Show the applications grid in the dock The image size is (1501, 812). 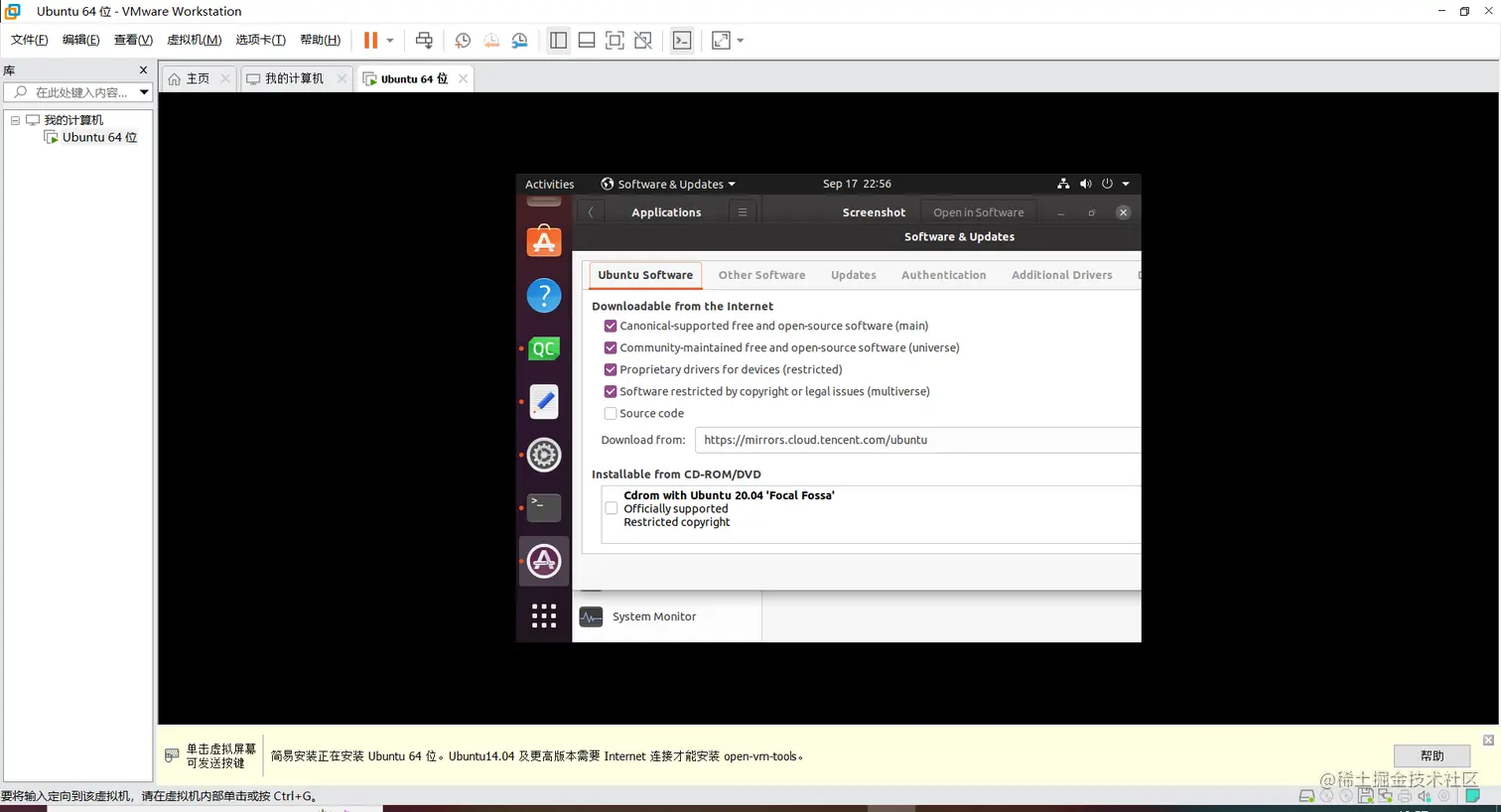coord(544,615)
